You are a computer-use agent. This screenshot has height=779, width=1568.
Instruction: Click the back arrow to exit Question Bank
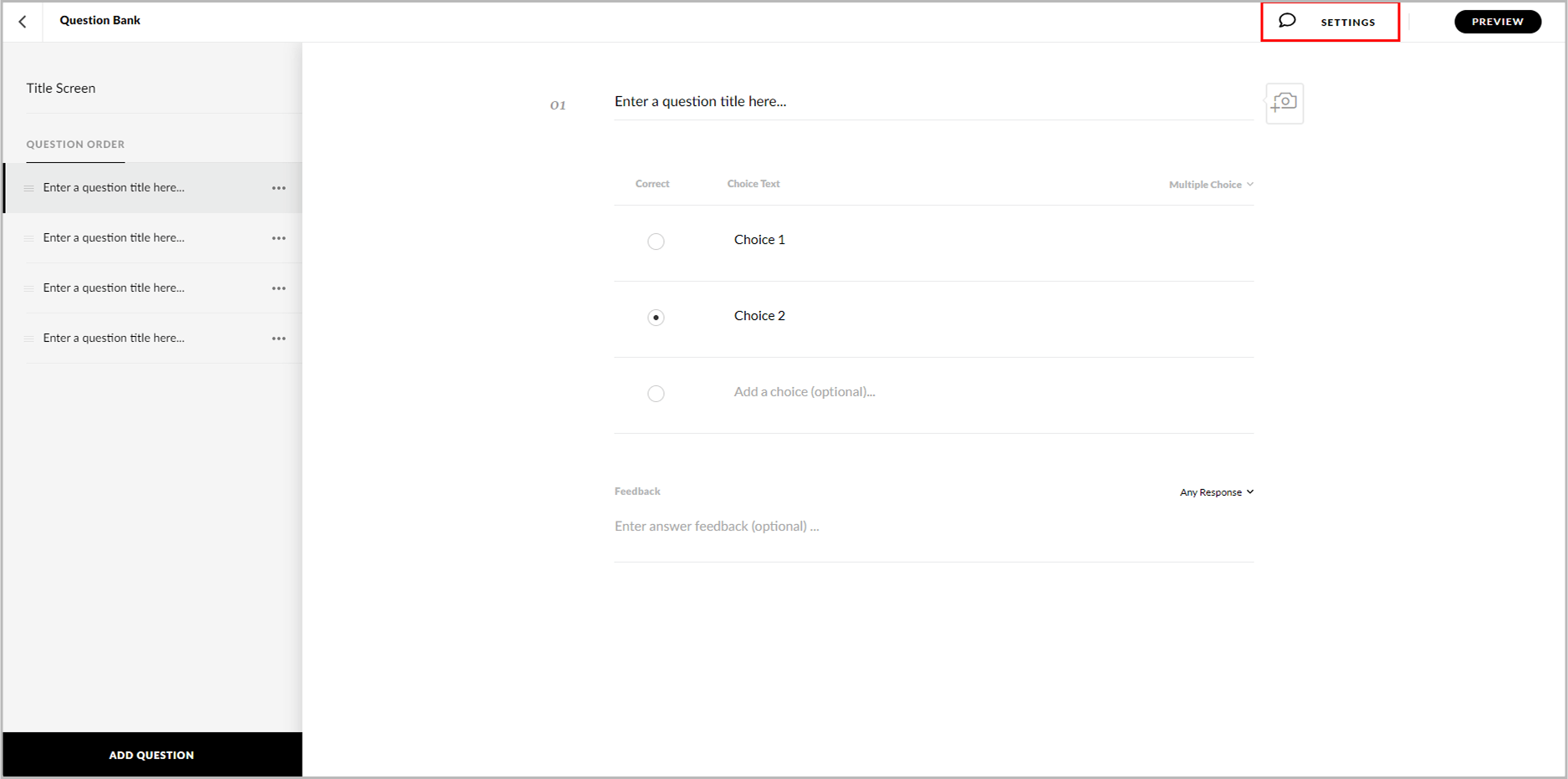click(x=22, y=21)
